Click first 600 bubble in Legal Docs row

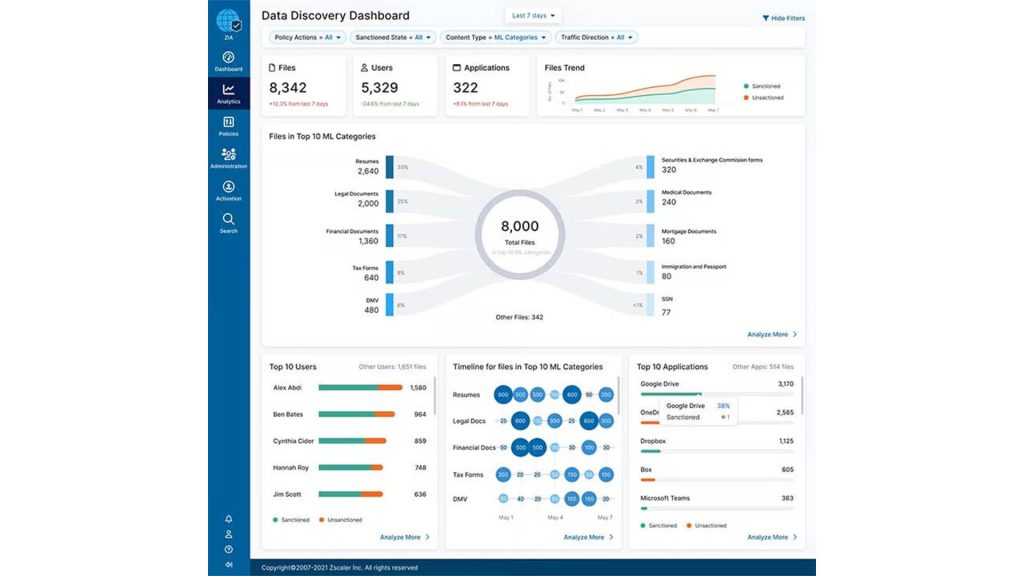(x=520, y=421)
